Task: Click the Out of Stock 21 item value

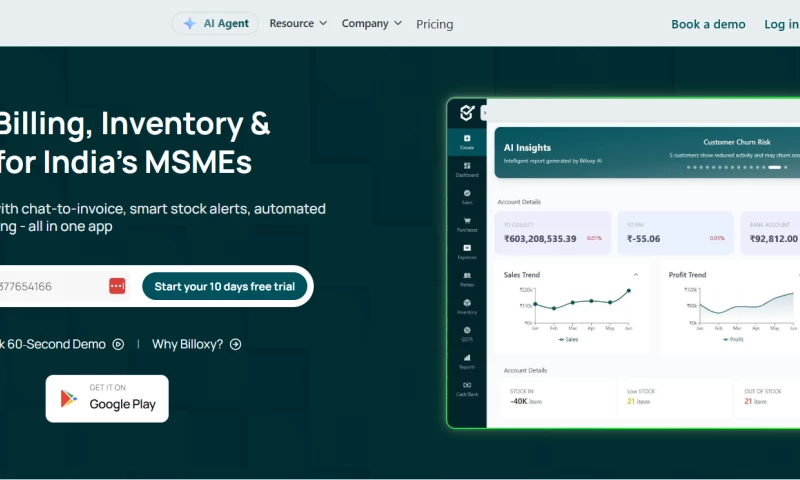Action: (755, 401)
